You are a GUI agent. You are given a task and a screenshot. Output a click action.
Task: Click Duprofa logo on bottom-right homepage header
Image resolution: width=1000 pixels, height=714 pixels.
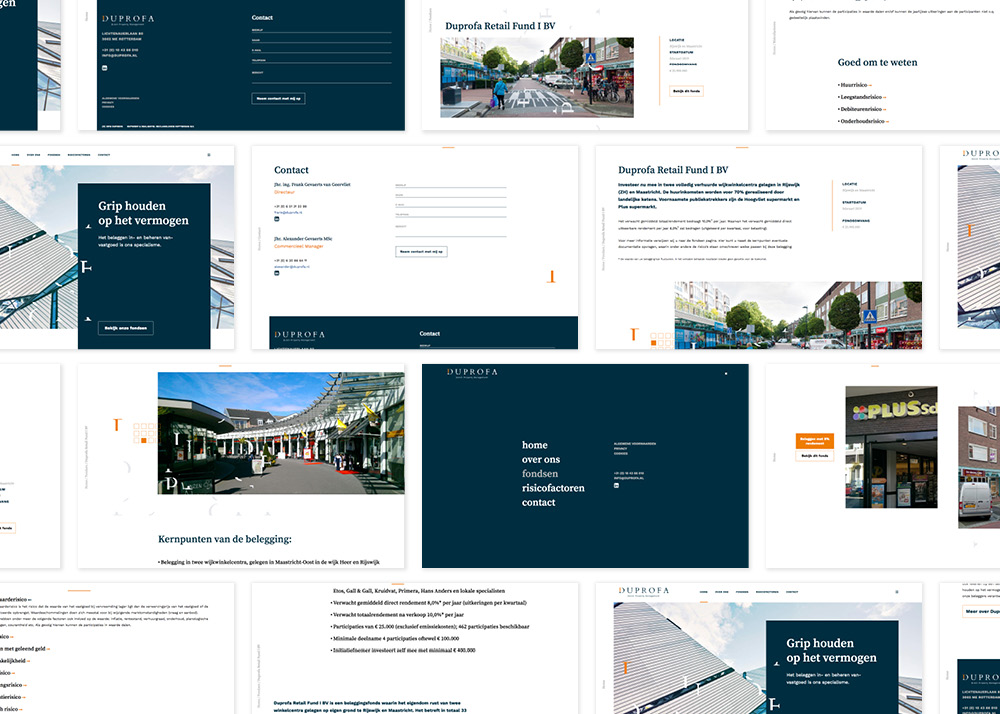[643, 592]
